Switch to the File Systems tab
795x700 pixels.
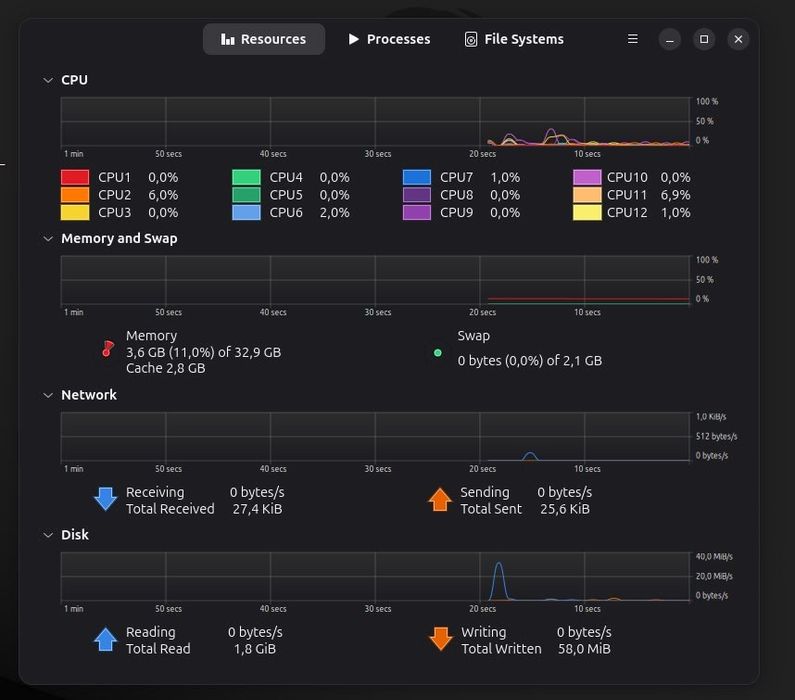tap(514, 40)
